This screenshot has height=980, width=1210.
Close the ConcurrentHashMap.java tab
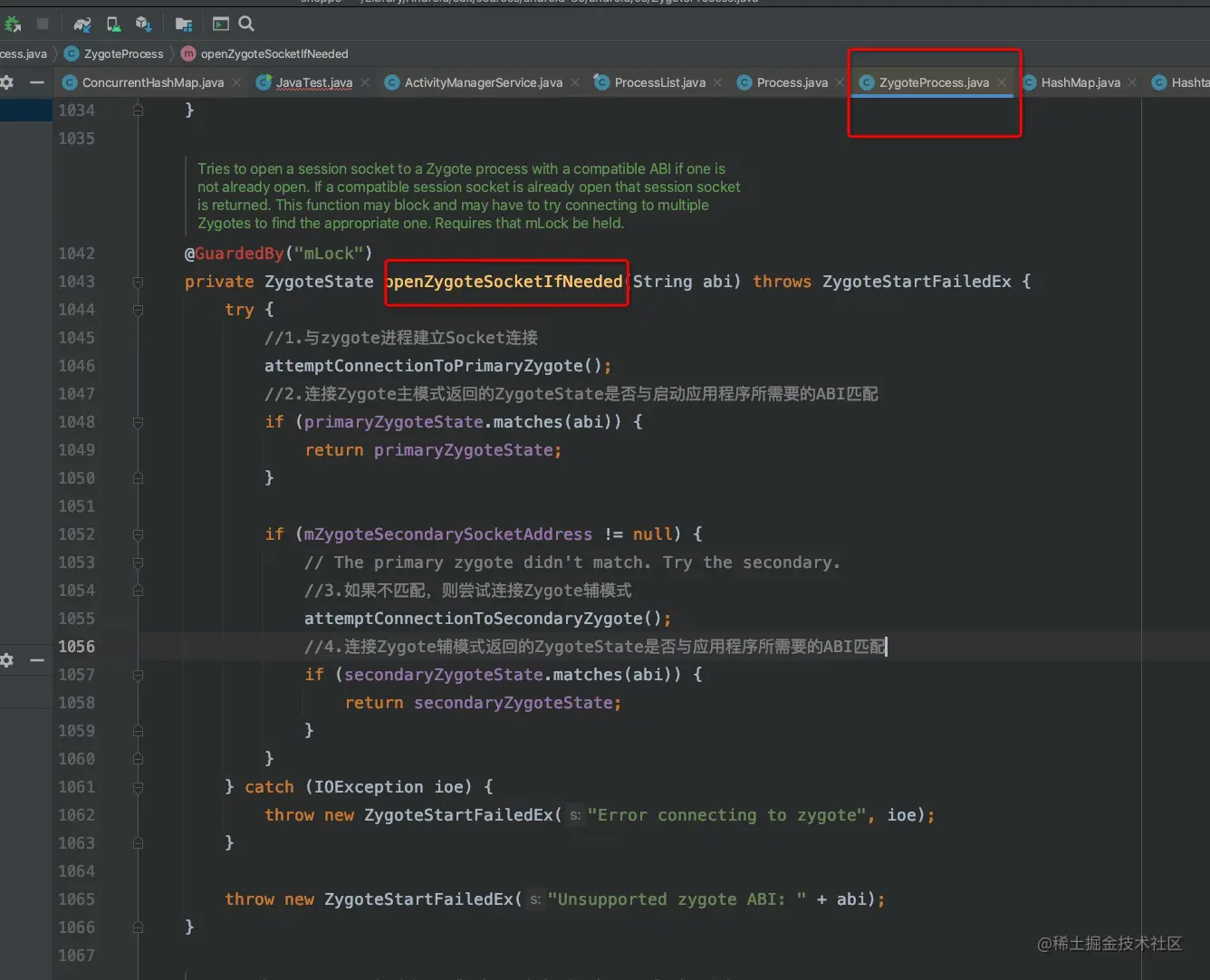(x=236, y=82)
